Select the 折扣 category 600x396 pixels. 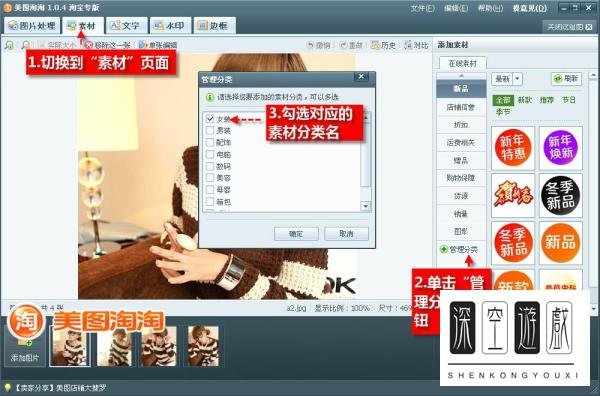pyautogui.click(x=461, y=125)
